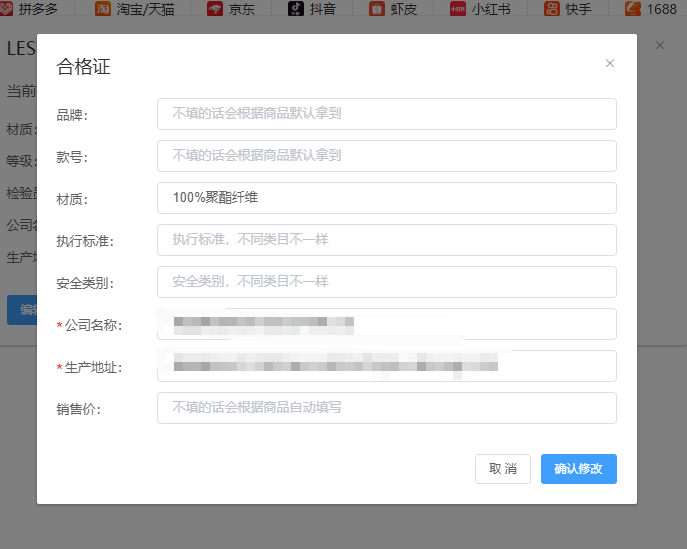Click the 执行标准 input field
Image resolution: width=687 pixels, height=549 pixels.
click(386, 240)
